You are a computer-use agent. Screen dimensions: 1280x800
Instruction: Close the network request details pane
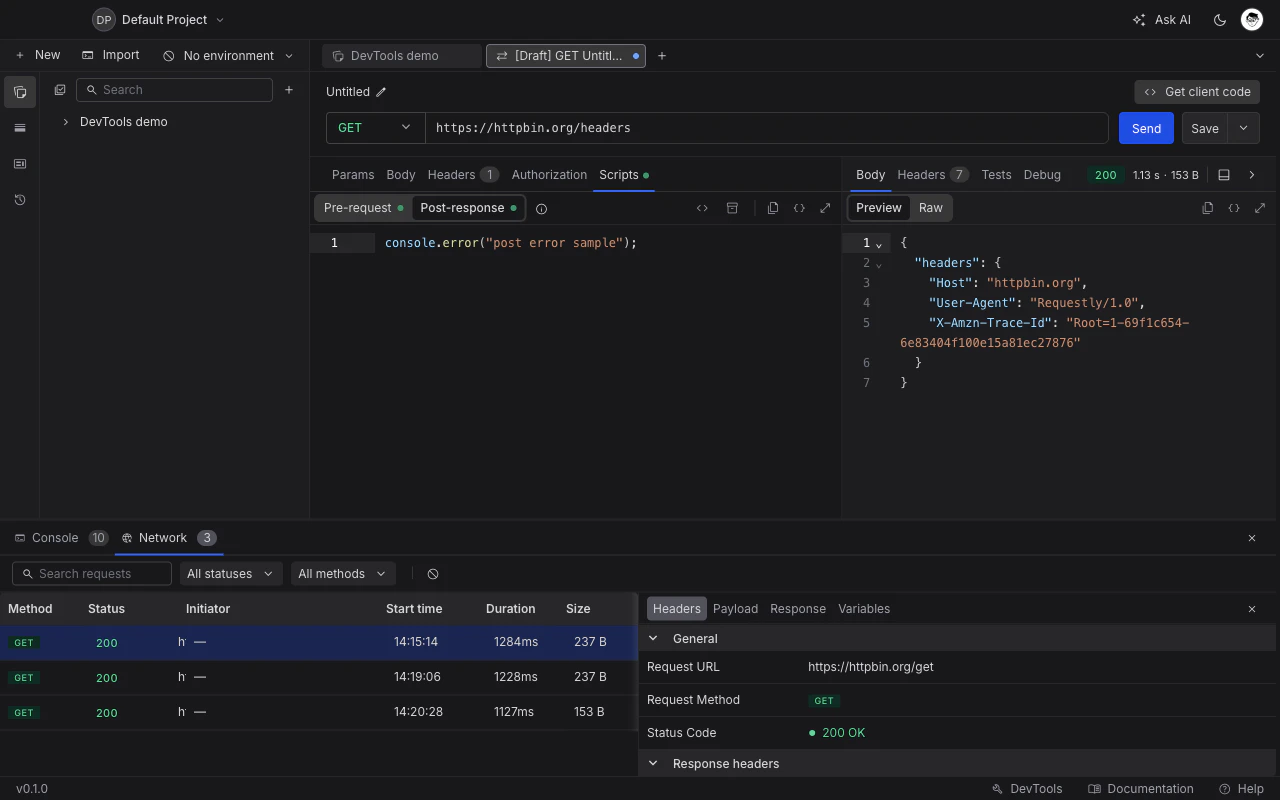(1252, 609)
